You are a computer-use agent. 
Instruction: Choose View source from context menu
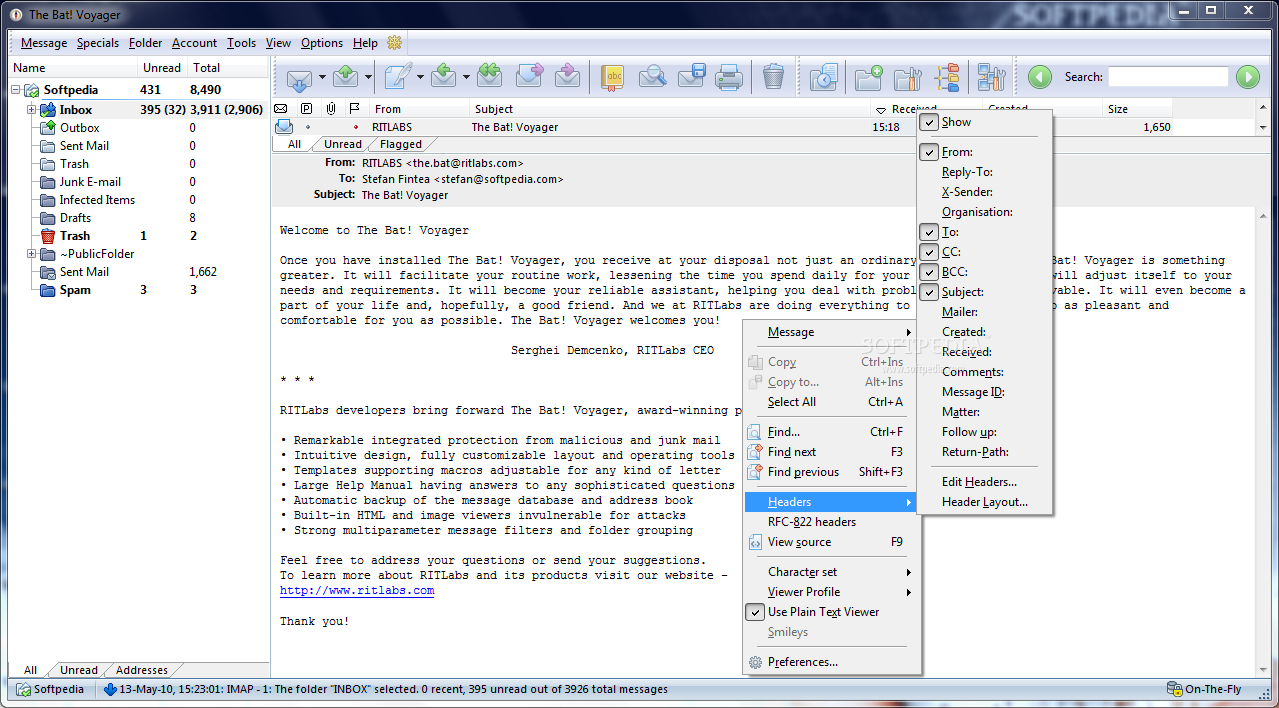point(830,542)
